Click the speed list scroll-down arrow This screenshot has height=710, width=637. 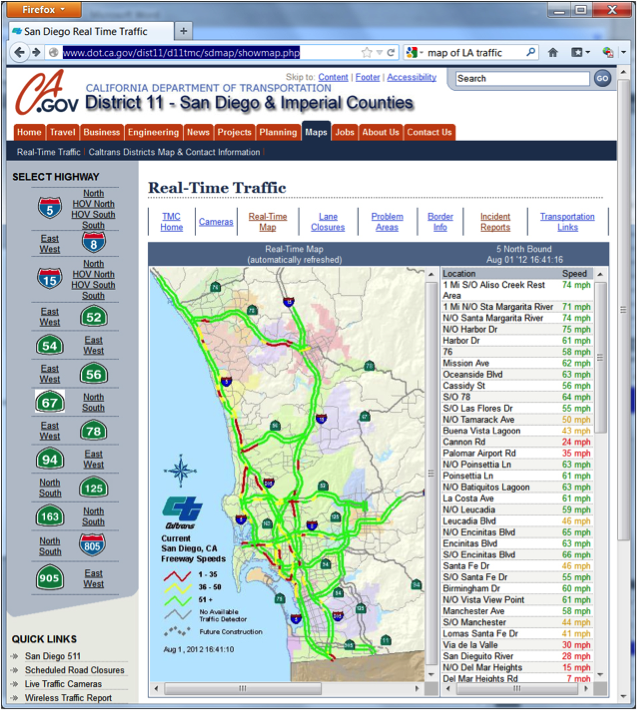(600, 674)
